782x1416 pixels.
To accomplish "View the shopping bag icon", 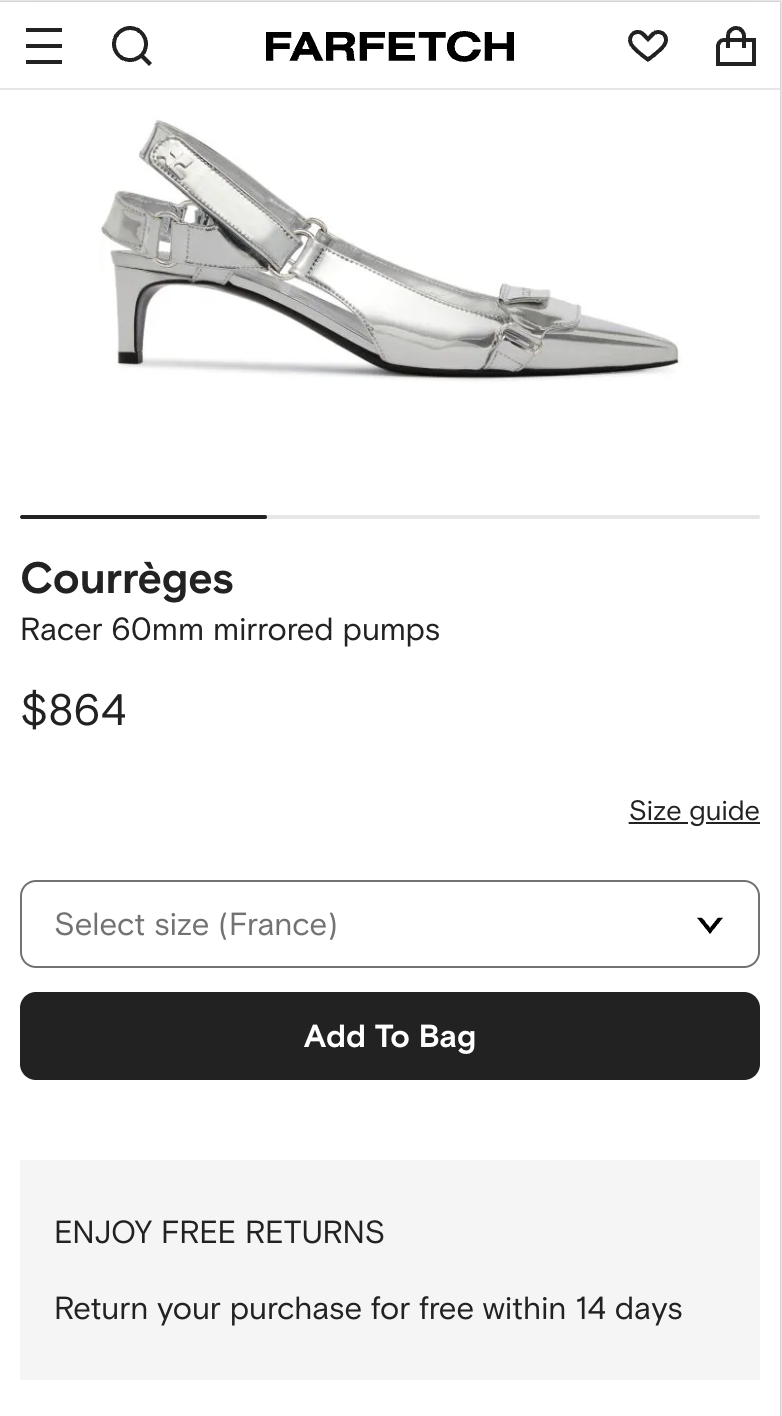I will click(x=735, y=46).
